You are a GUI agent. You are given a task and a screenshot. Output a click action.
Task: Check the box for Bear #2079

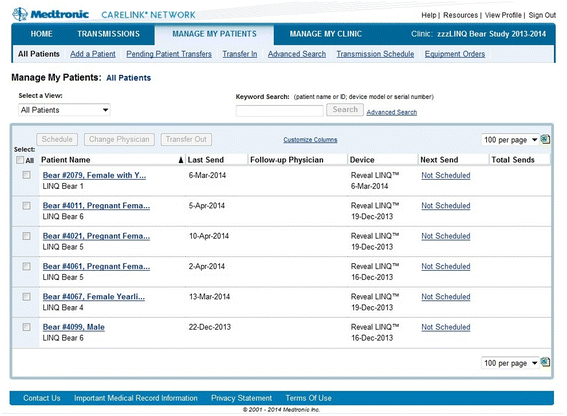tap(26, 175)
